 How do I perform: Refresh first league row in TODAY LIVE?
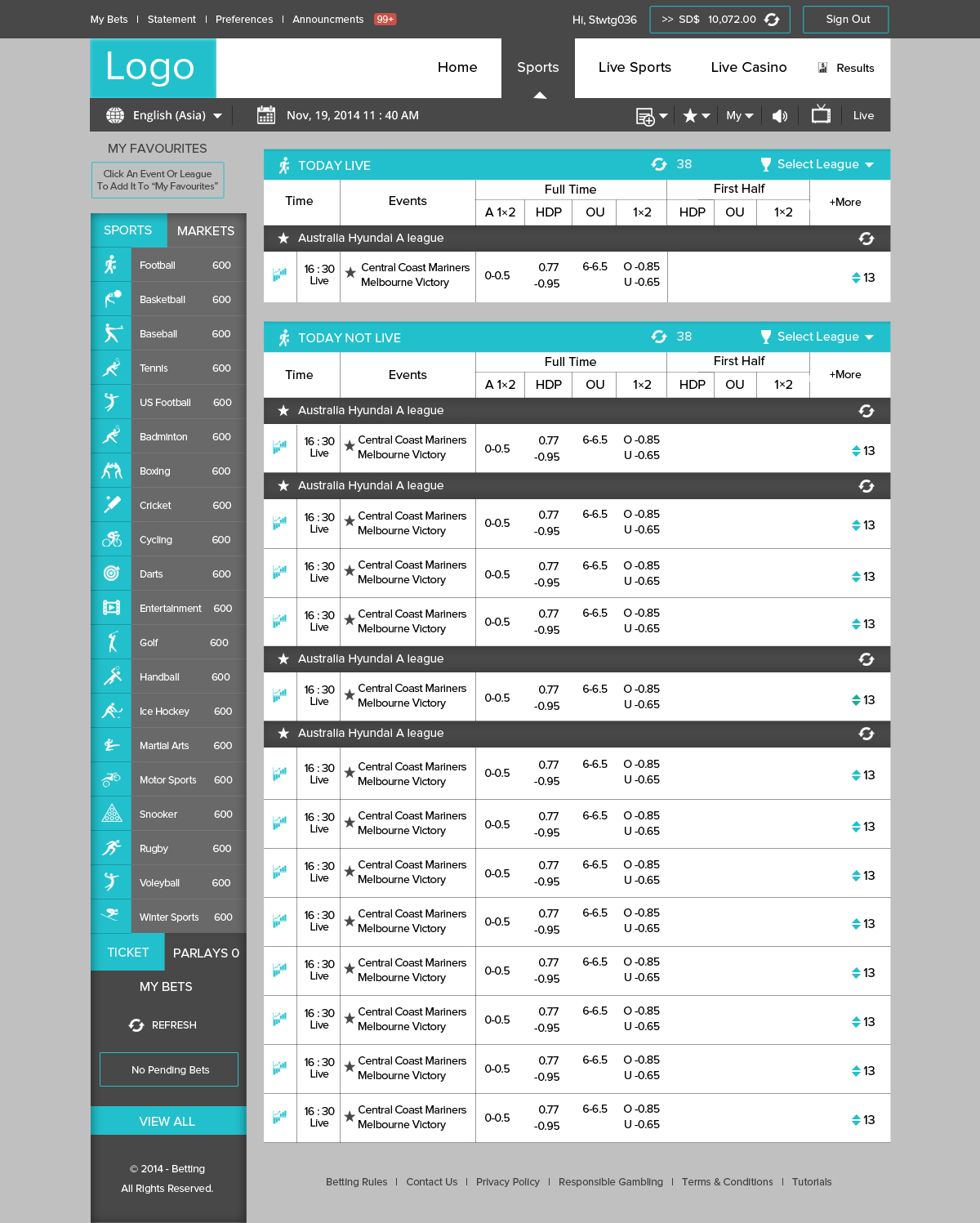tap(866, 239)
